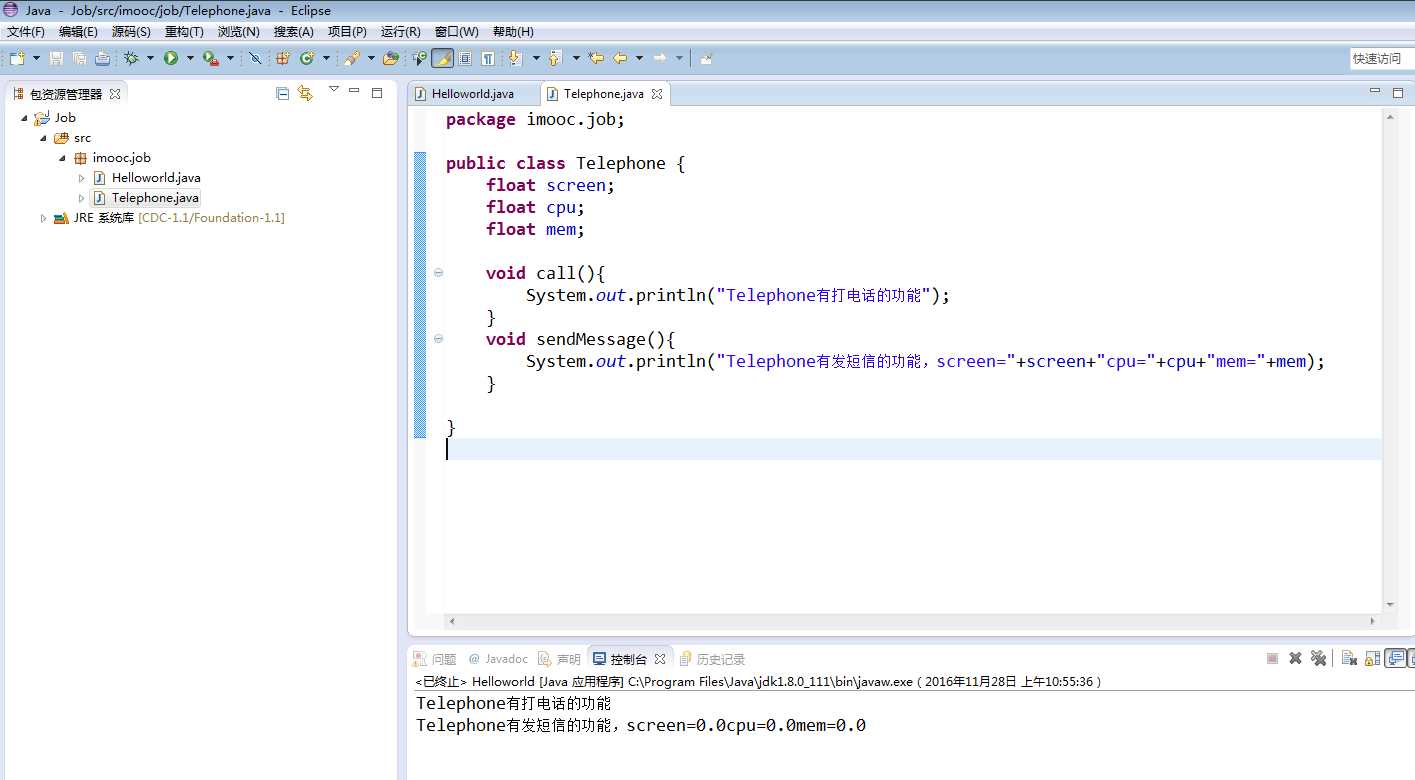Switch to the Helloworld.java editor tab
The width and height of the screenshot is (1415, 780).
coord(473,94)
